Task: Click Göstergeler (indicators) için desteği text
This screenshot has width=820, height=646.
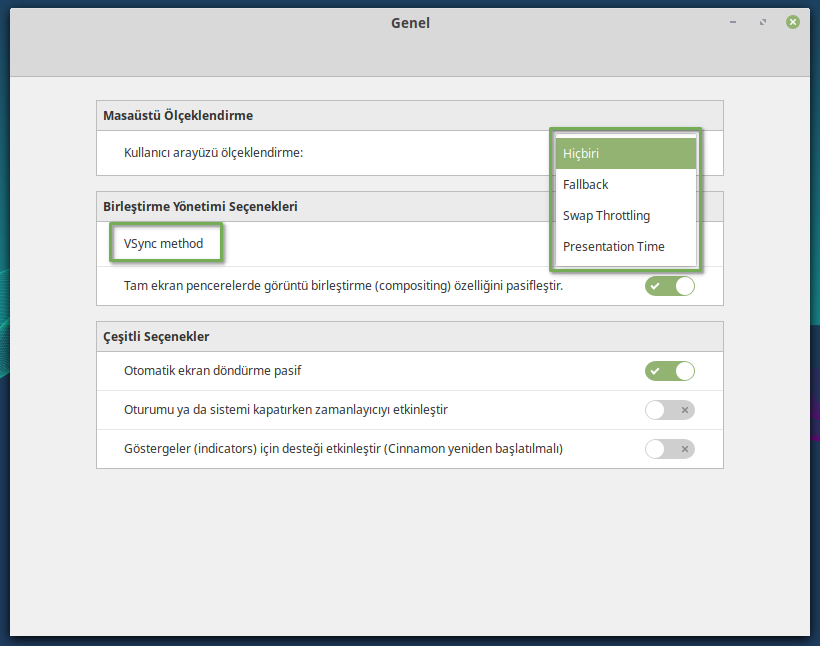Action: (343, 449)
